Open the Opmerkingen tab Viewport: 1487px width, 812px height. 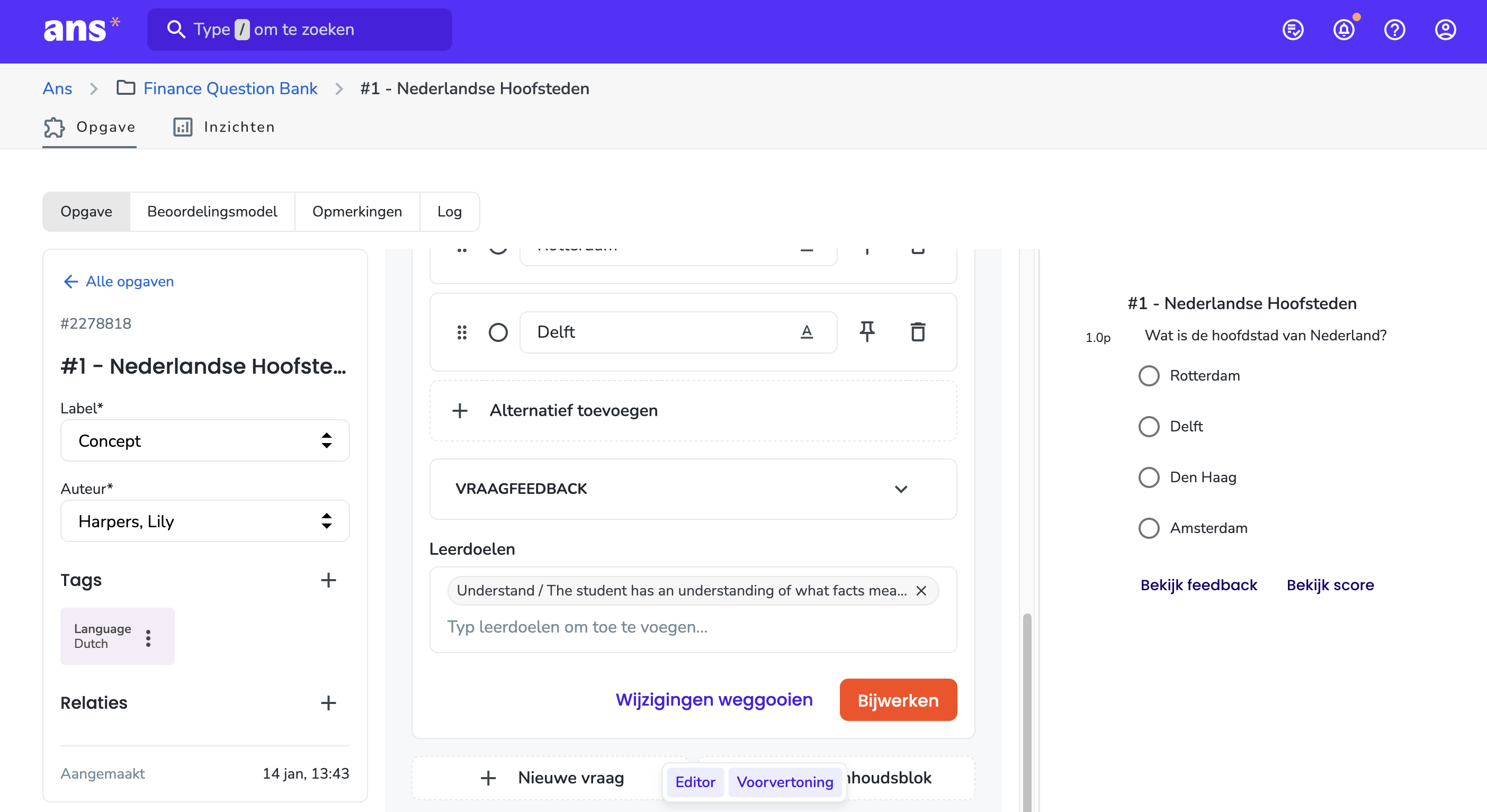point(357,211)
